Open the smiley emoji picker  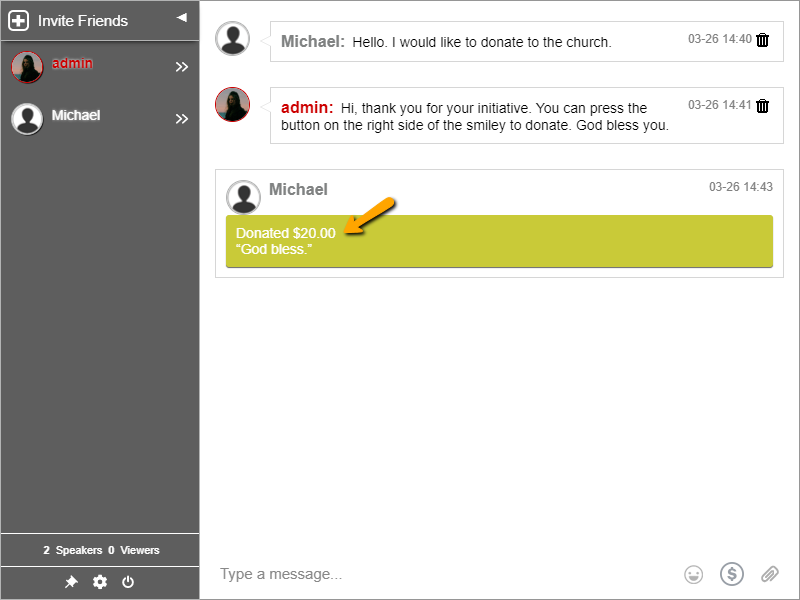click(x=693, y=574)
